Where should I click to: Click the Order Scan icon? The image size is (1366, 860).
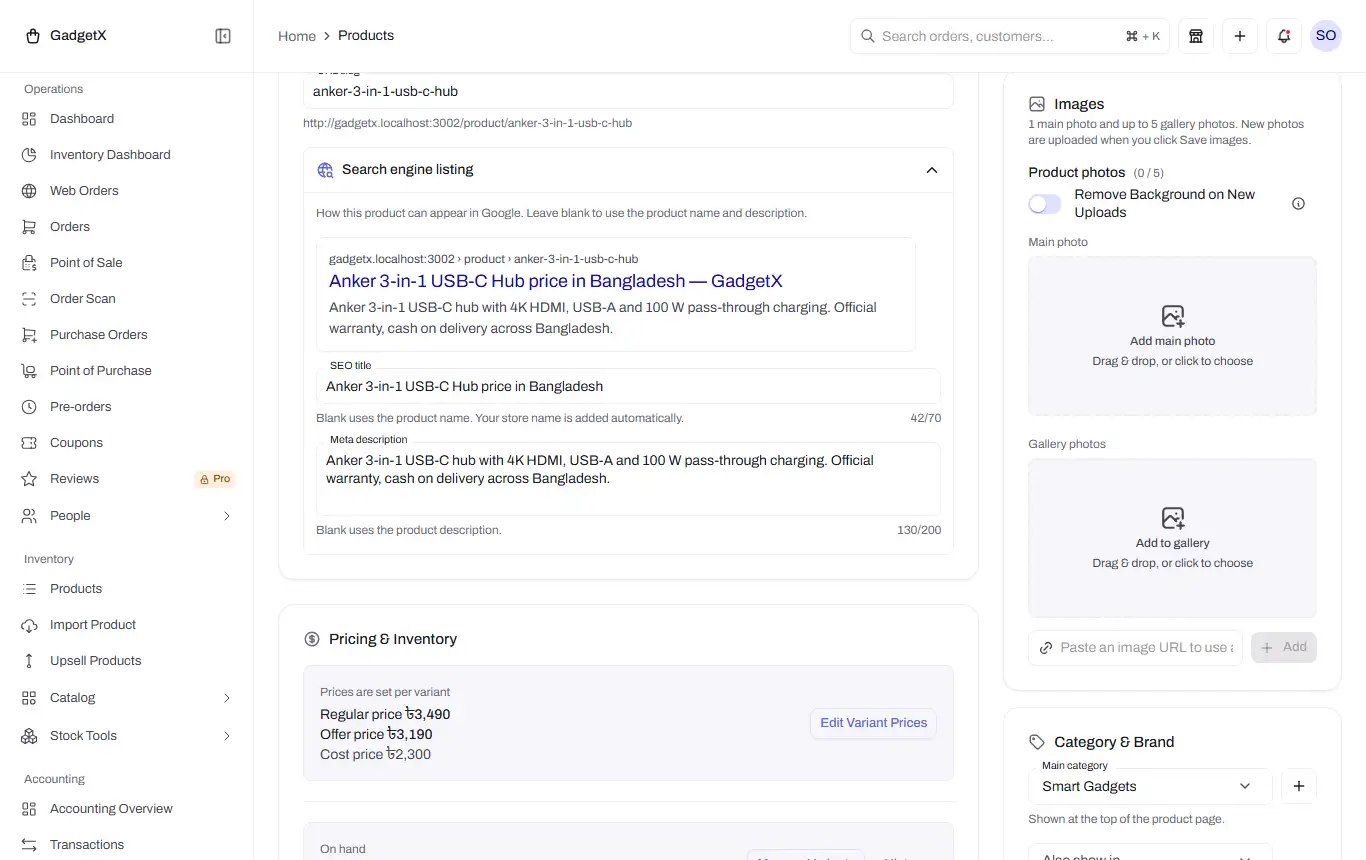(x=29, y=299)
